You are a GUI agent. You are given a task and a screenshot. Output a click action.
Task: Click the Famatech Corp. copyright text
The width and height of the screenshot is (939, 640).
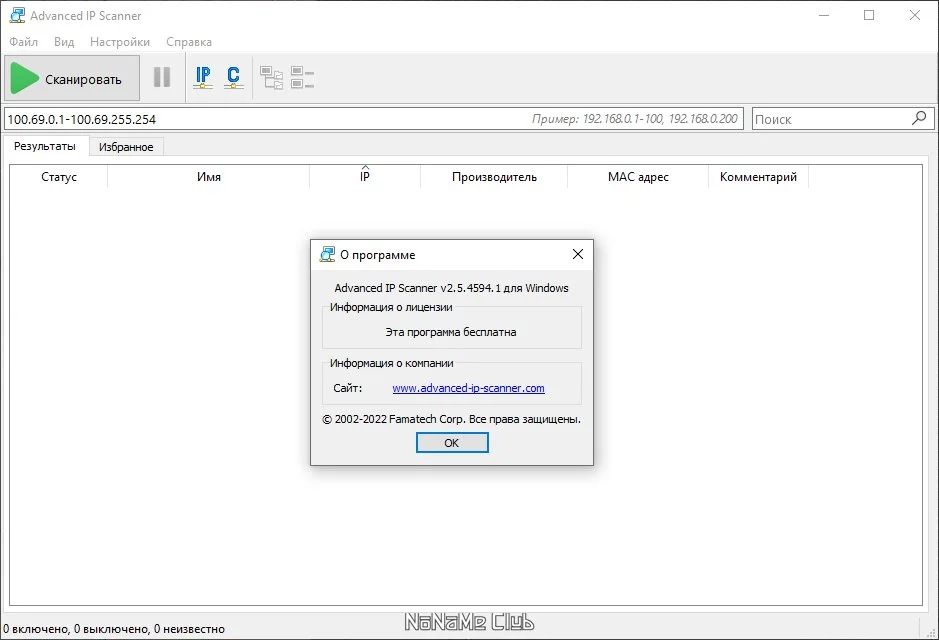coord(452,419)
